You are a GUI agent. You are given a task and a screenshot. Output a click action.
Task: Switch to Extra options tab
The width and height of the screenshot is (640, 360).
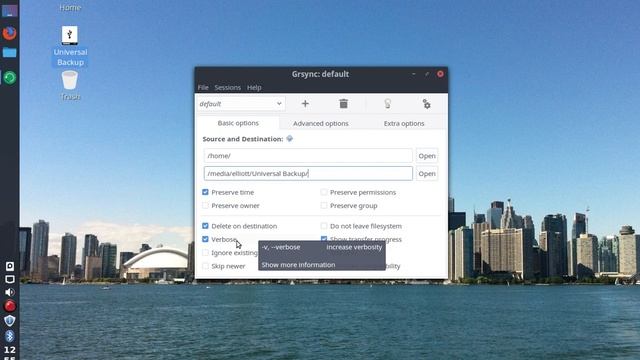[x=404, y=123]
